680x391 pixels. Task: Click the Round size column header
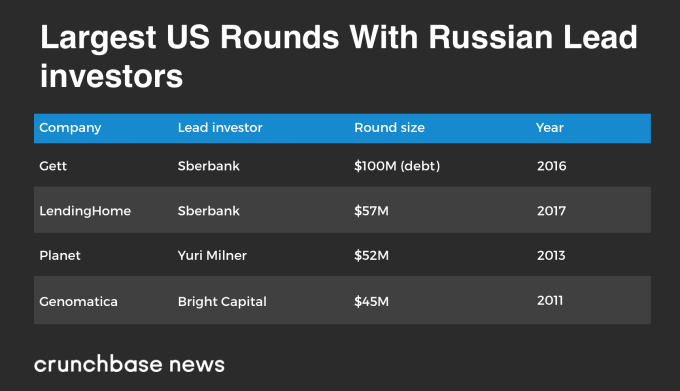pos(389,127)
